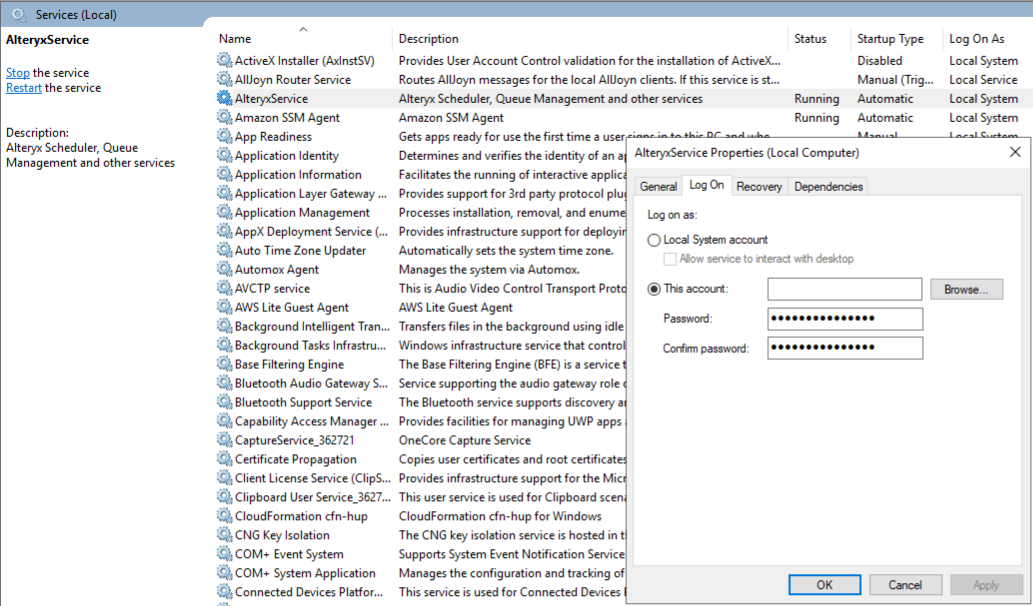The image size is (1033, 606).
Task: Click the Services (Local) title bar icon
Action: coord(18,14)
